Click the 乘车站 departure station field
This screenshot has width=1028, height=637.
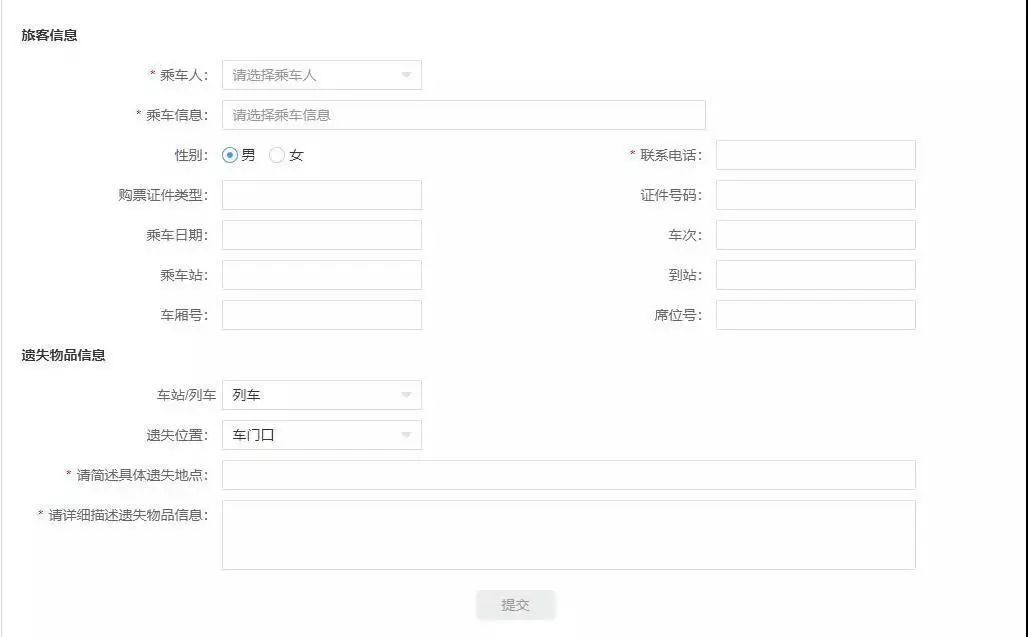320,275
